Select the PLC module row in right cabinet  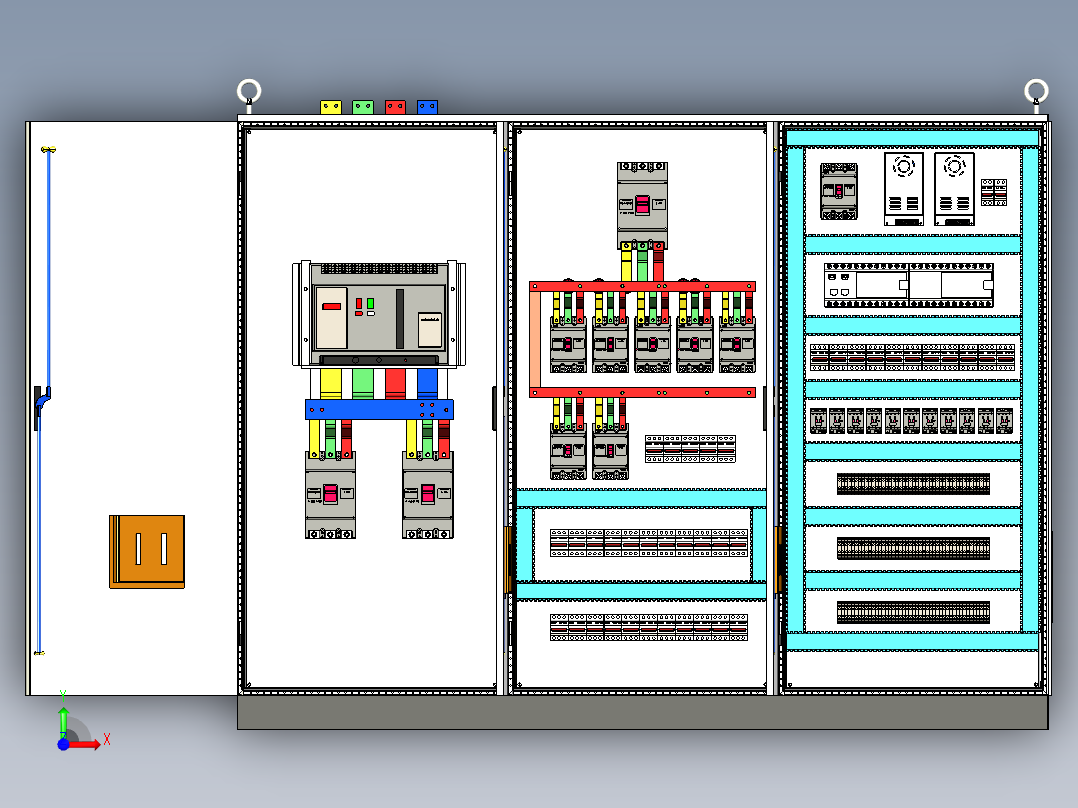tap(909, 285)
